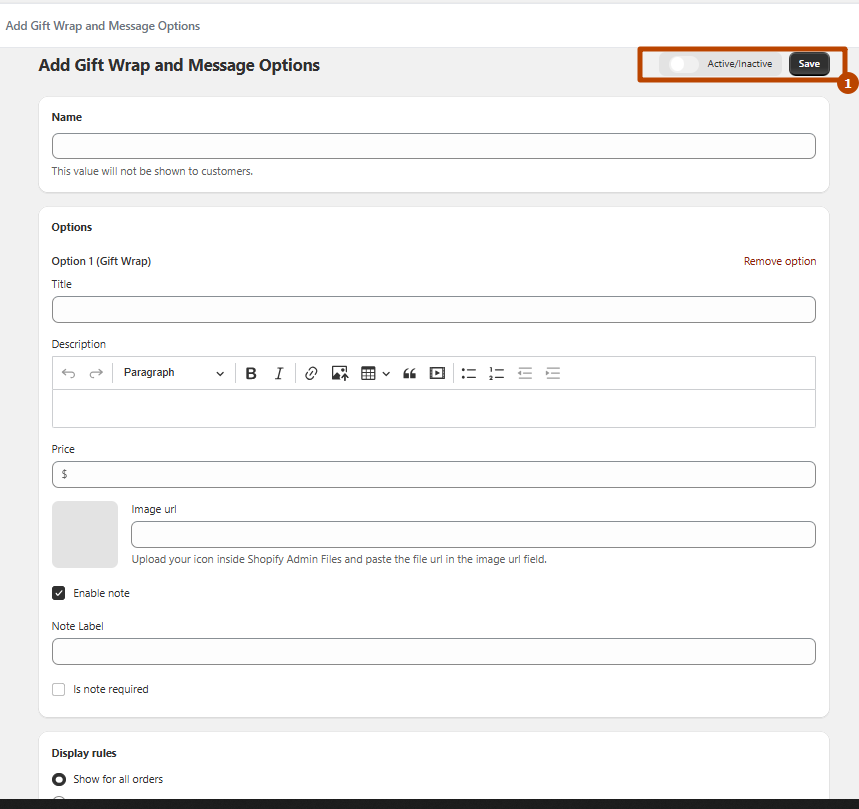
Task: Select Show for all orders radio
Action: click(59, 779)
